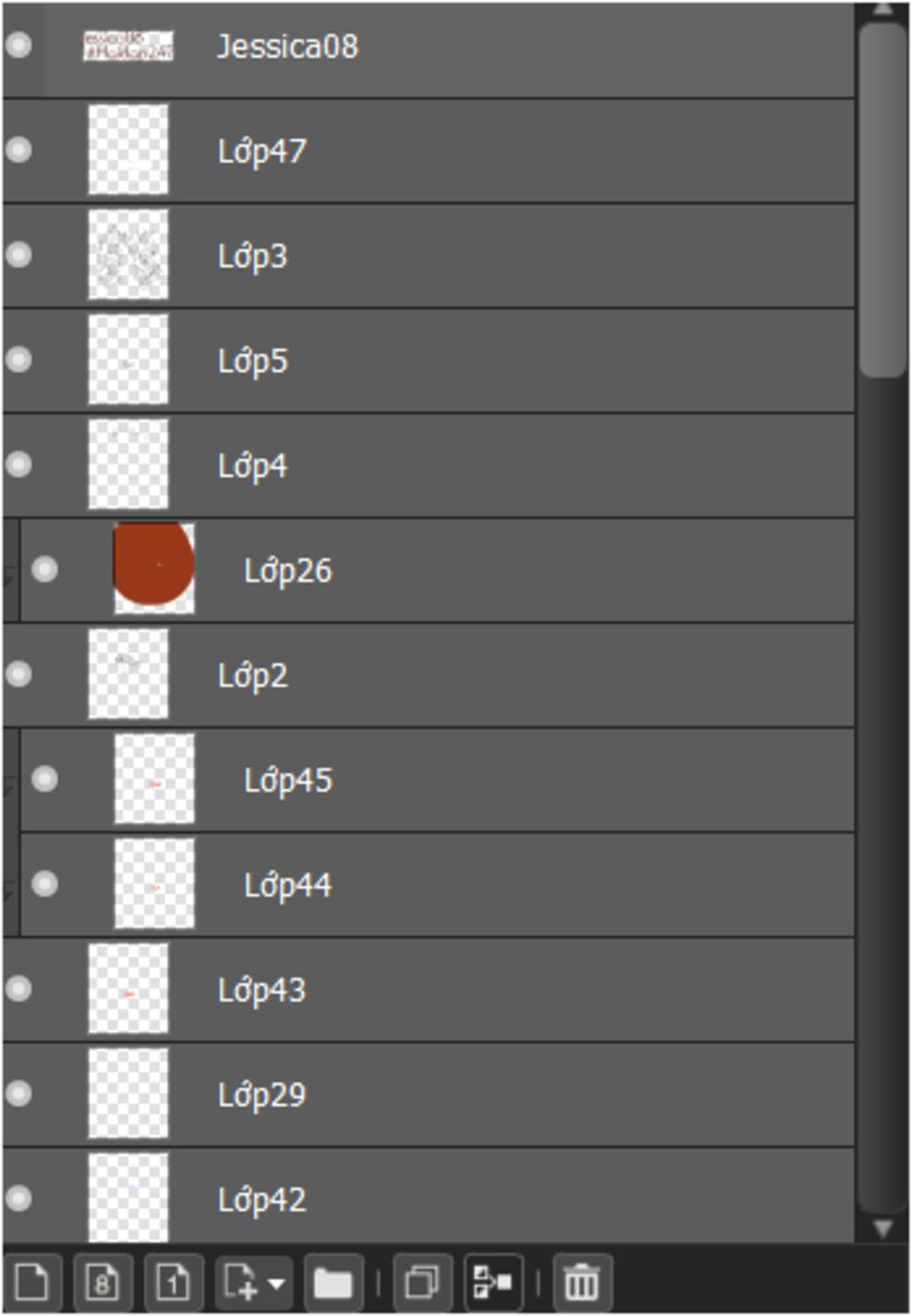Click the Jessica08 layer thumbnail
The image size is (912, 1316).
tap(128, 45)
